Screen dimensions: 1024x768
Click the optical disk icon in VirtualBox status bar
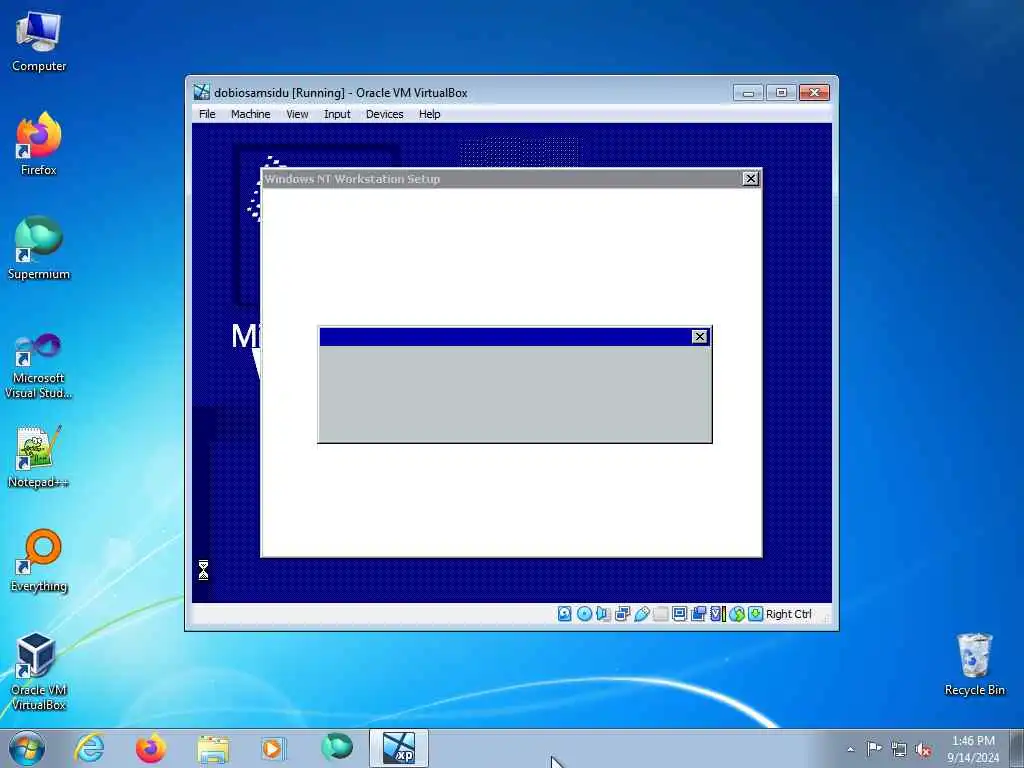(584, 614)
